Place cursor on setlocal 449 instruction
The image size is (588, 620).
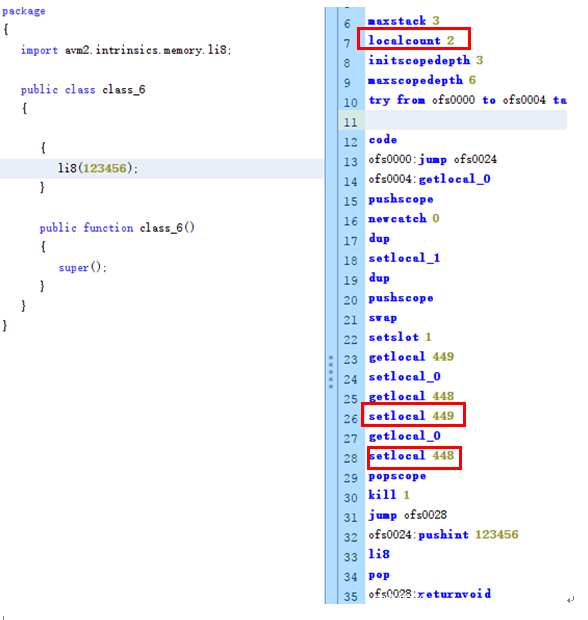[x=411, y=416]
